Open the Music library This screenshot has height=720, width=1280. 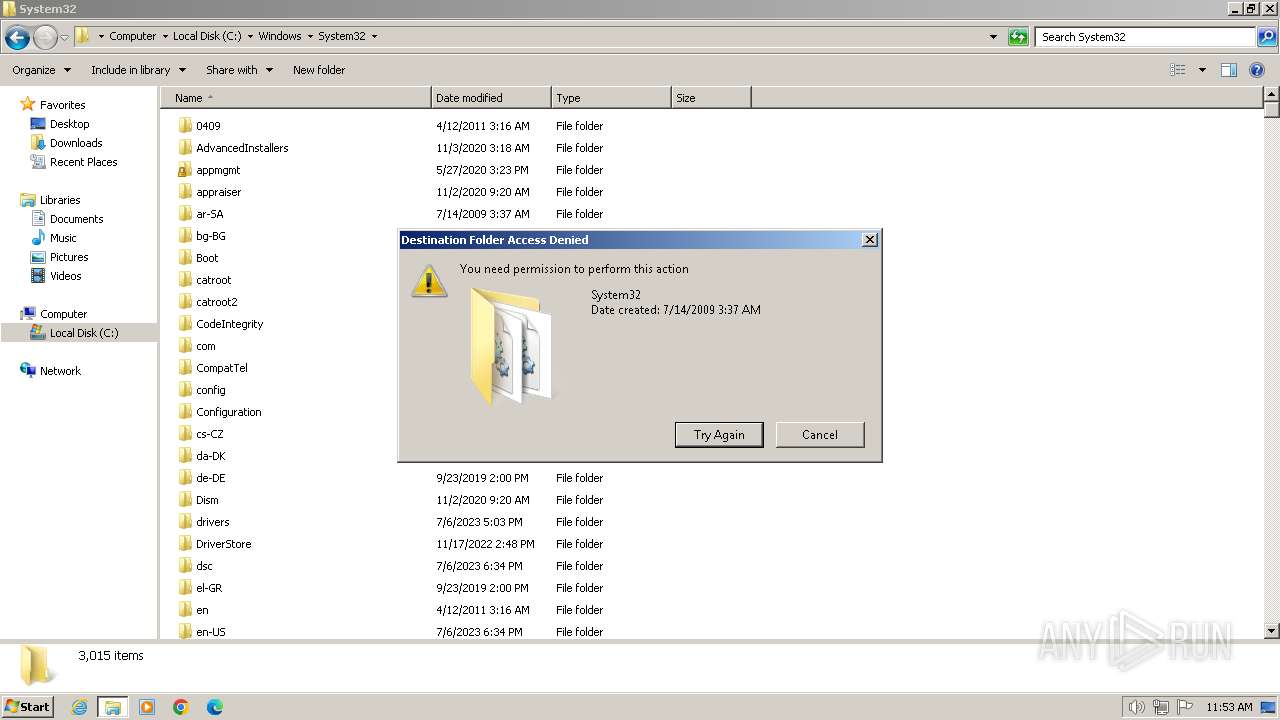click(x=63, y=238)
